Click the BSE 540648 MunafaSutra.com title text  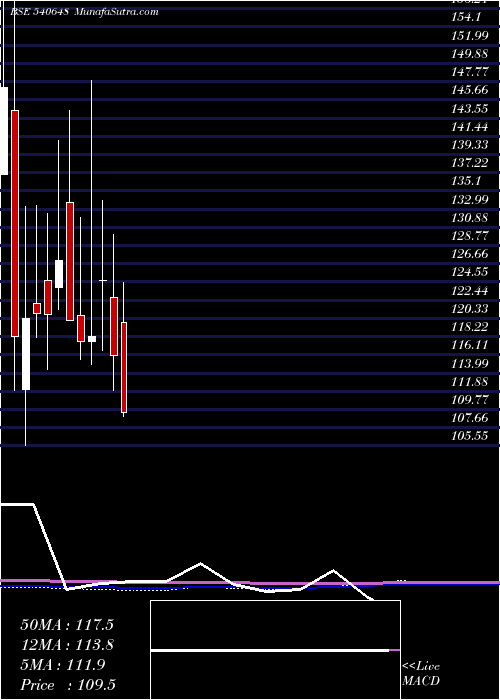tap(84, 12)
